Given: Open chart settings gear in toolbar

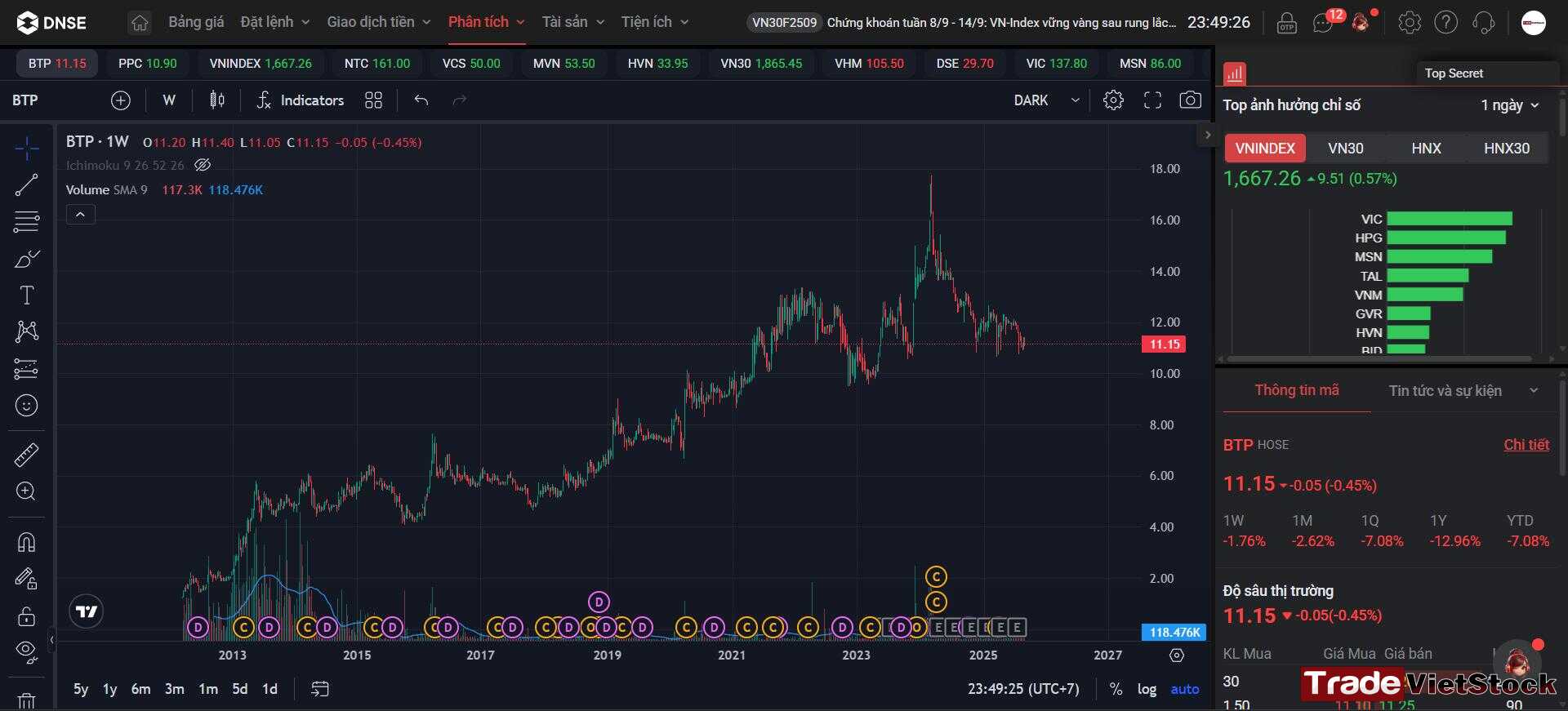Looking at the screenshot, I should pos(1113,100).
